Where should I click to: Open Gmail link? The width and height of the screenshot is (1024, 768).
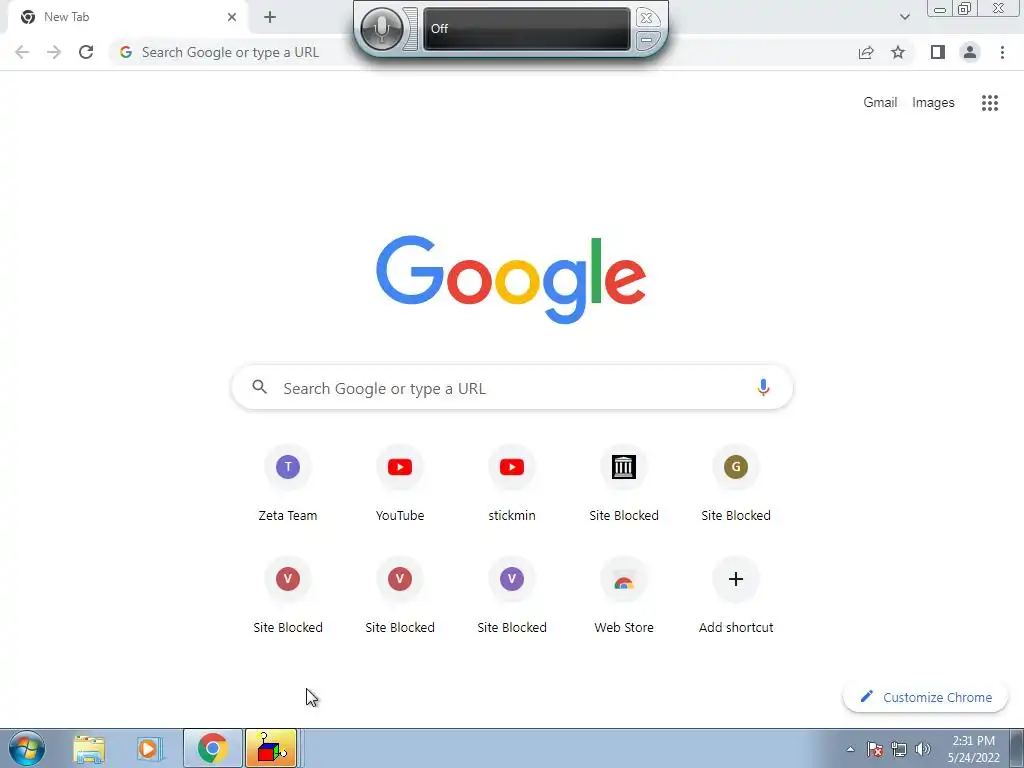point(880,103)
